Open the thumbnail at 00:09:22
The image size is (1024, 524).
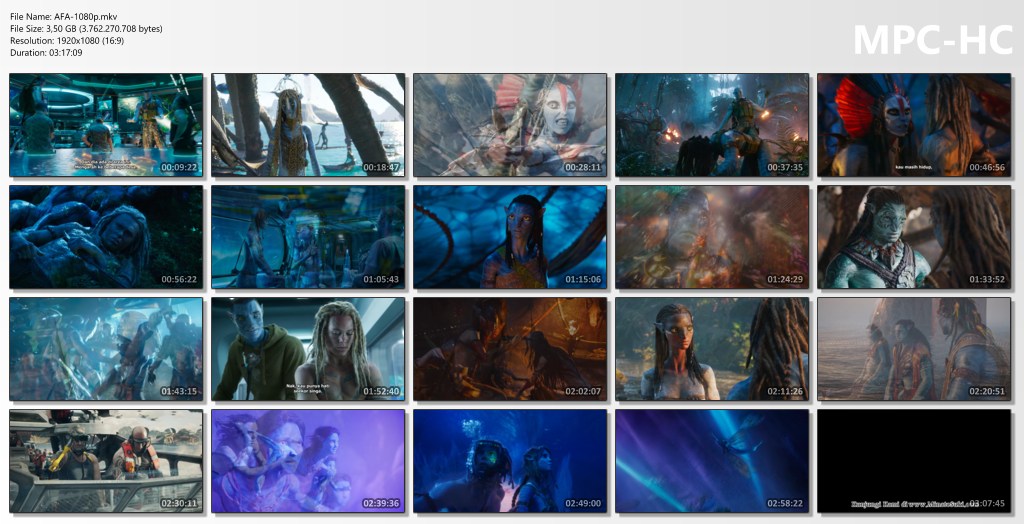106,125
